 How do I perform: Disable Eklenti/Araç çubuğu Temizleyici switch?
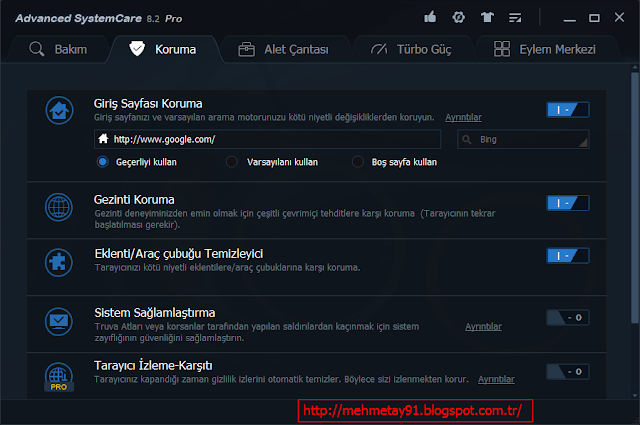tap(568, 256)
